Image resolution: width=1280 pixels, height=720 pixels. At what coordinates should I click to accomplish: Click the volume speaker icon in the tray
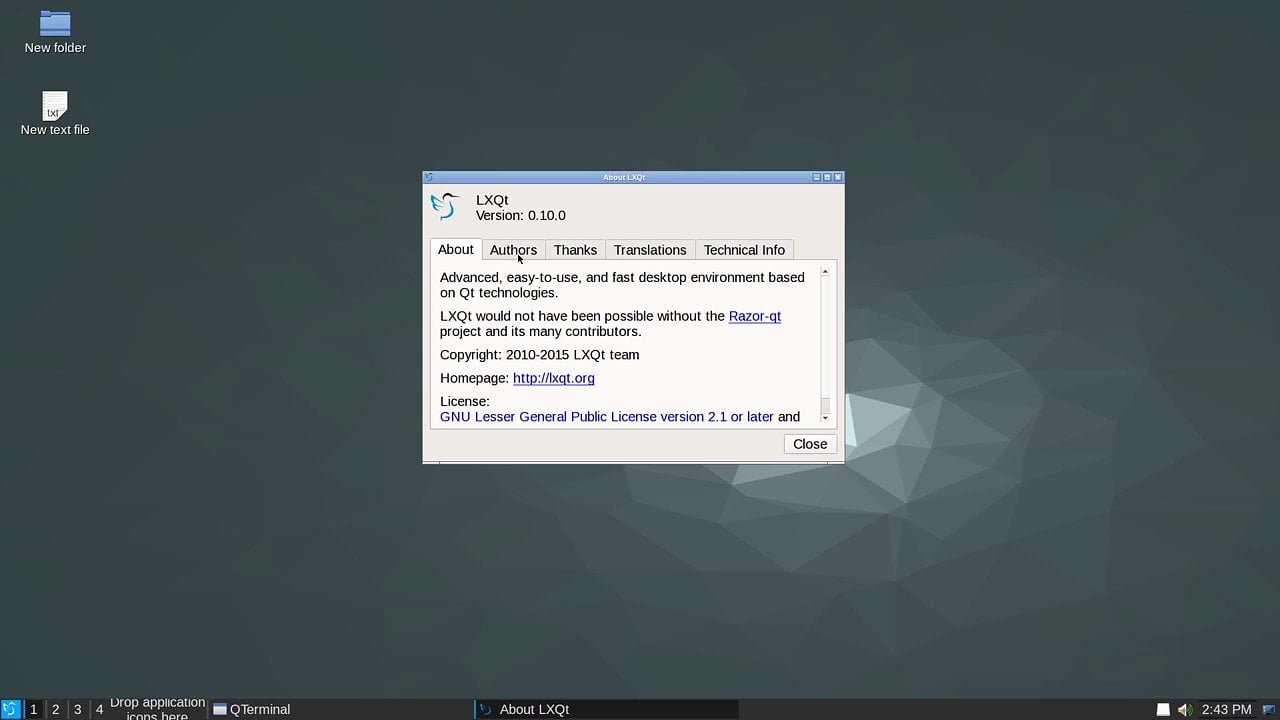(1184, 708)
